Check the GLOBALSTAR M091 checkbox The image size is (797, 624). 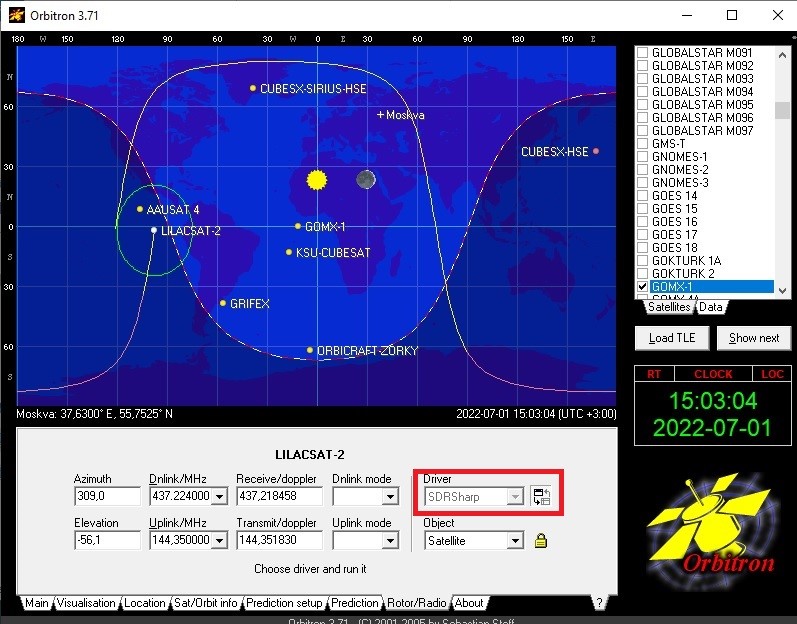[x=642, y=52]
